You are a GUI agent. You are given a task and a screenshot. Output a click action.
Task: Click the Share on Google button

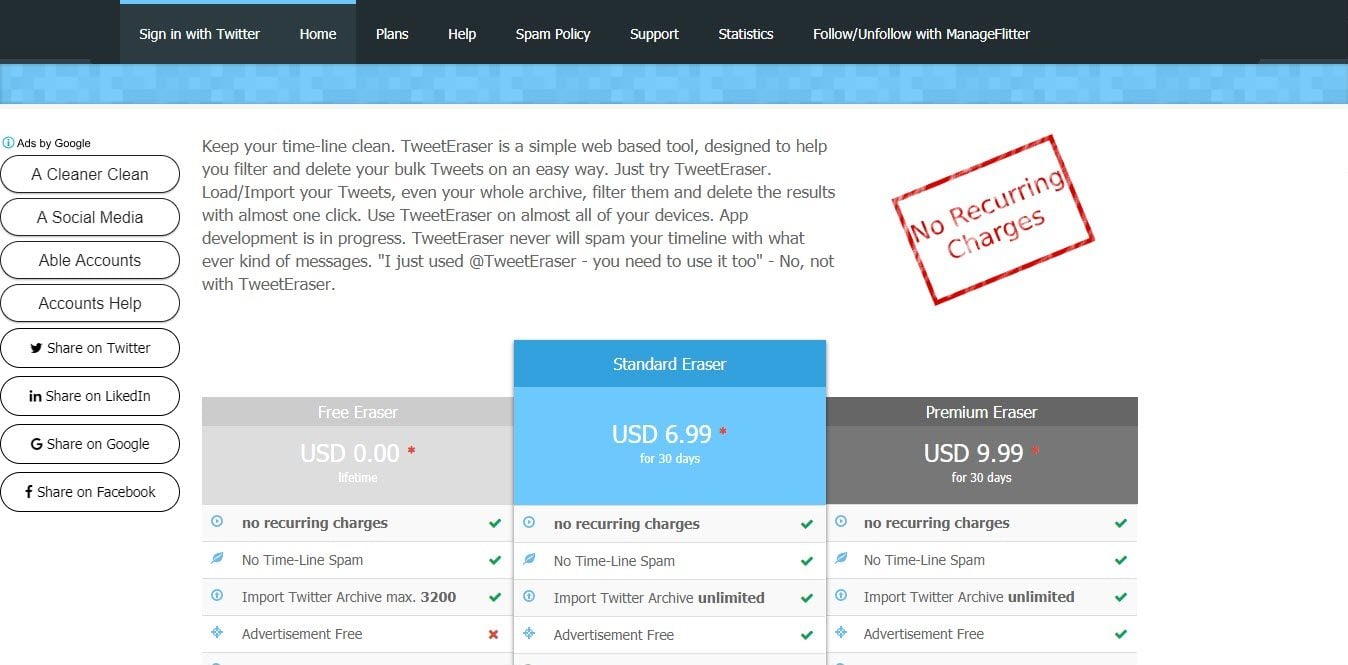(90, 444)
